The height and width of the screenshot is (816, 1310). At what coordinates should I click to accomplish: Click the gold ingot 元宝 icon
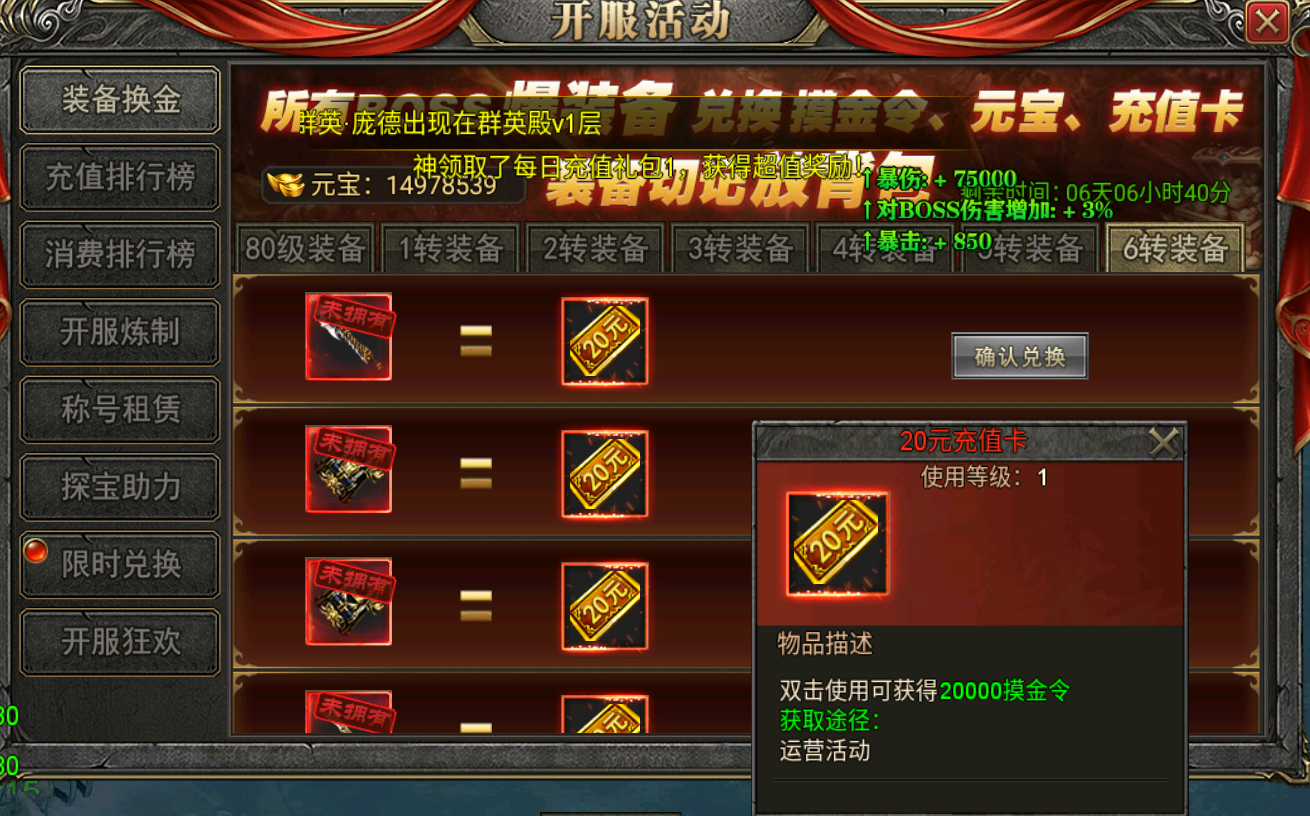285,185
